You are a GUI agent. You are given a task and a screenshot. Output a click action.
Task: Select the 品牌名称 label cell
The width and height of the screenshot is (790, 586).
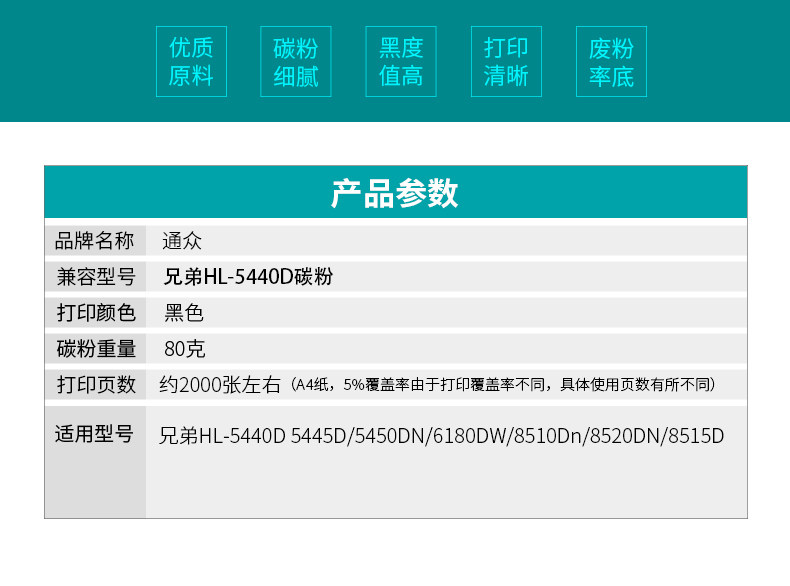coord(95,240)
